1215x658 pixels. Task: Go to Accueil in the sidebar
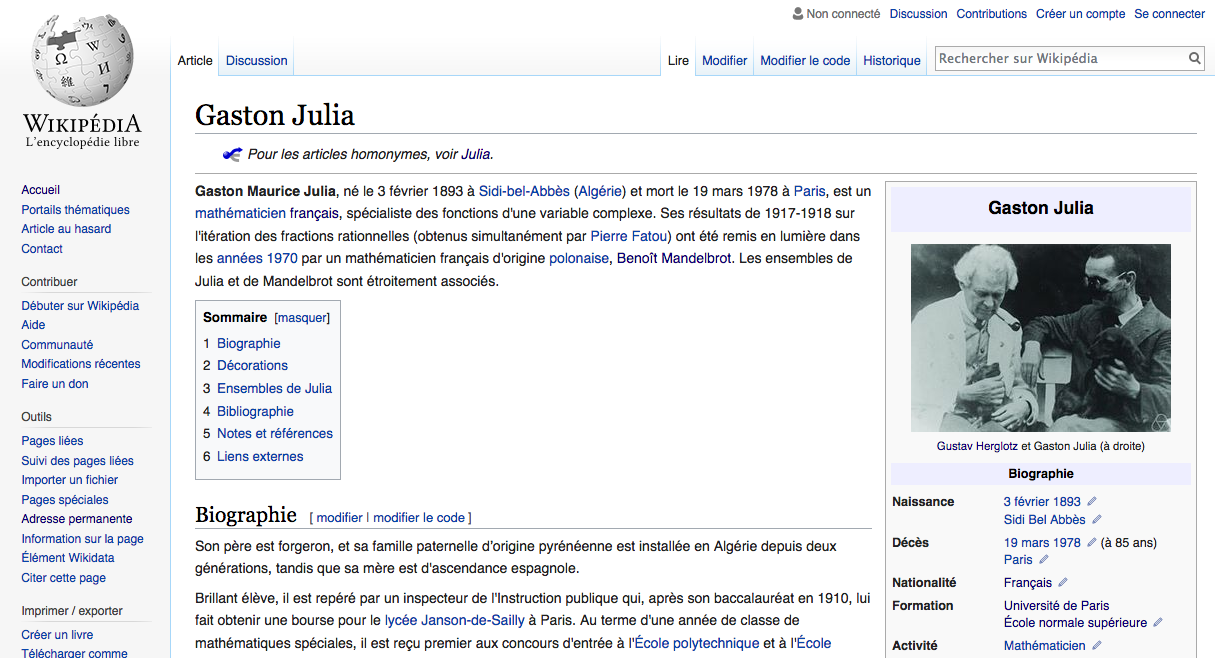(x=41, y=190)
